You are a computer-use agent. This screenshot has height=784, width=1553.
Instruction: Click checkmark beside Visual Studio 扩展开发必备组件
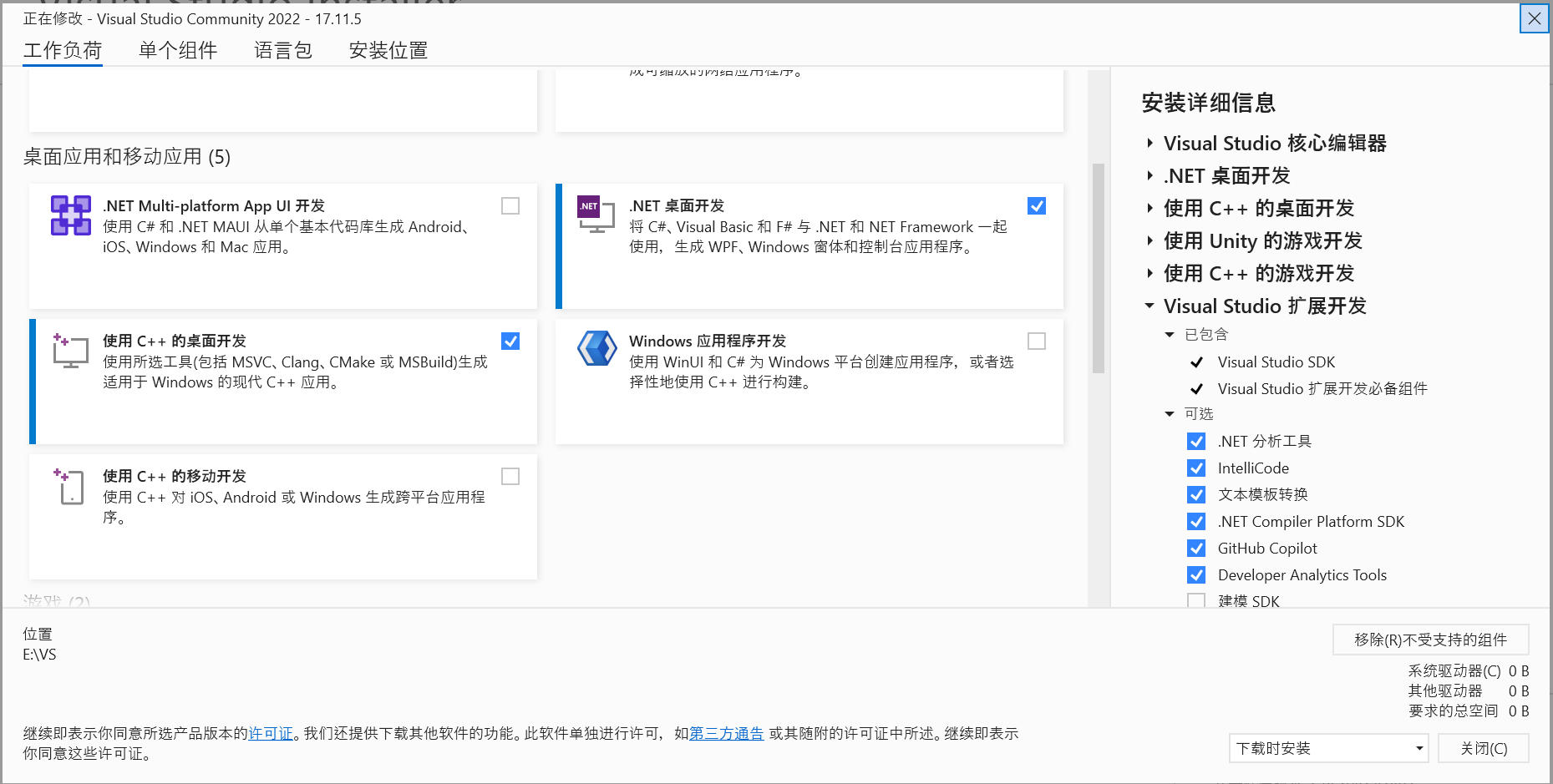[x=1196, y=389]
